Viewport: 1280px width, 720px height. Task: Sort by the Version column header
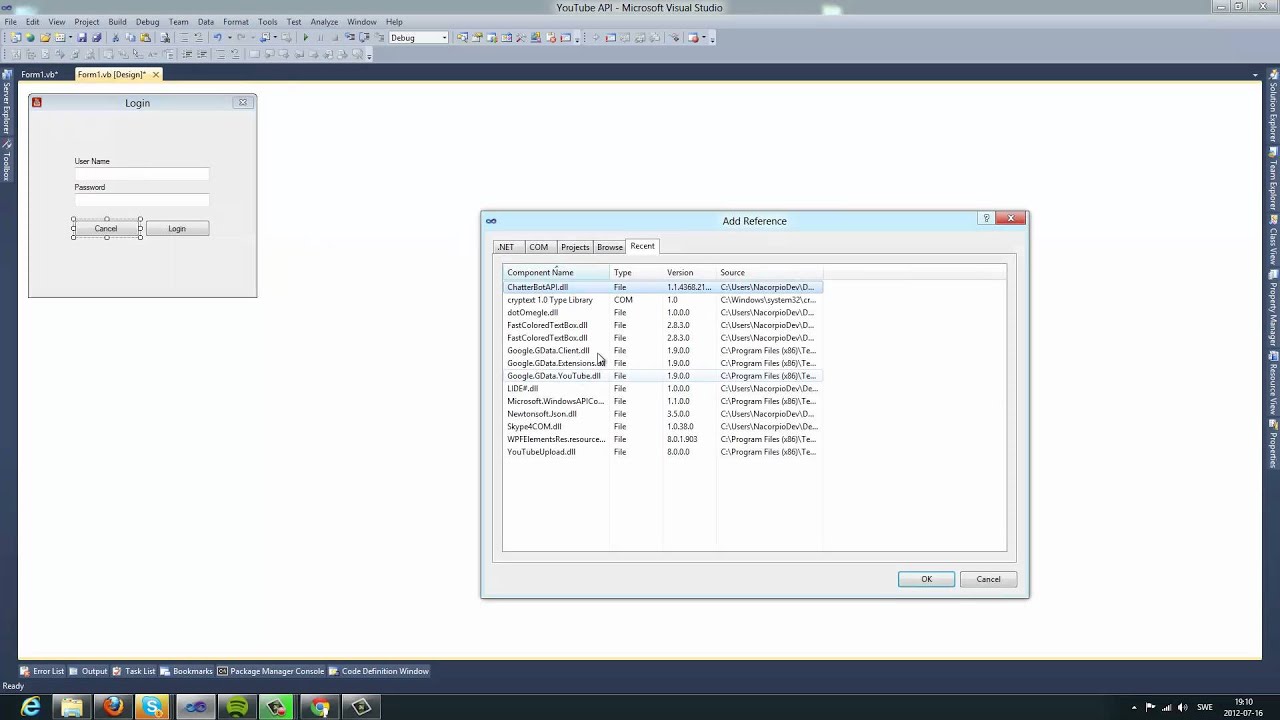[x=689, y=272]
